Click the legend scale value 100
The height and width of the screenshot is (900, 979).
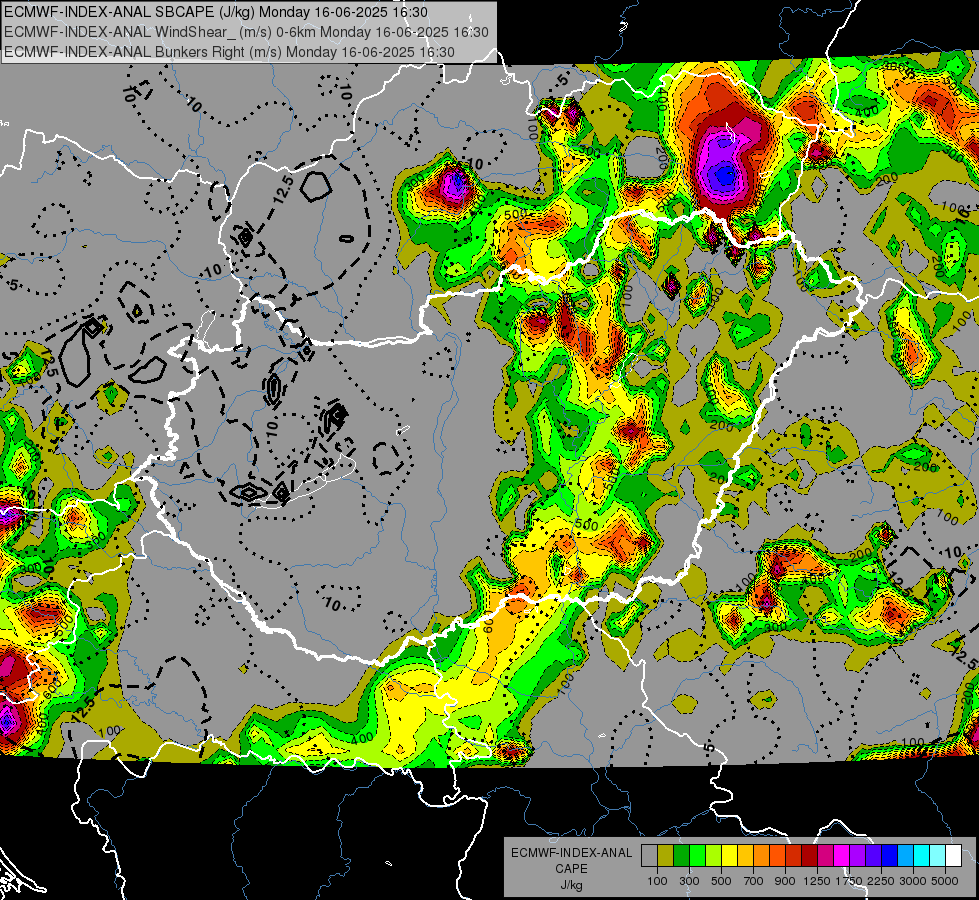[x=657, y=881]
